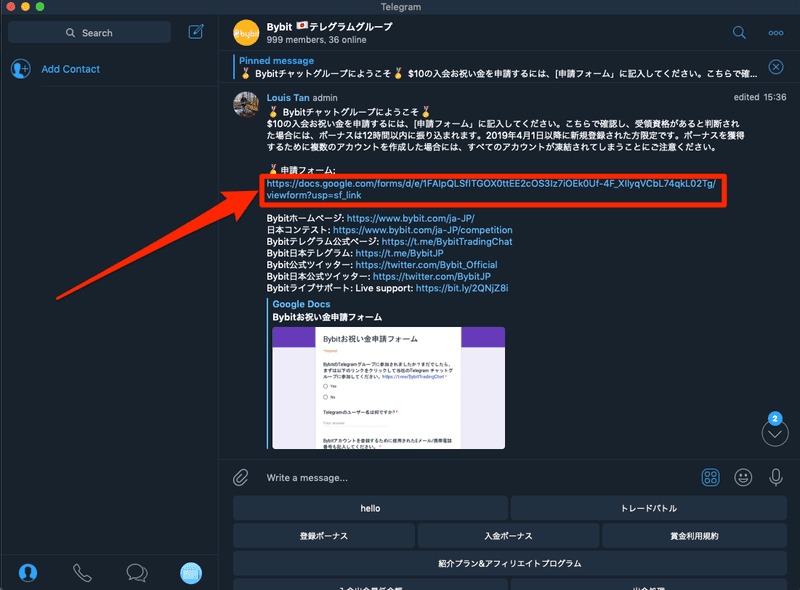
Task: Open the twitter.com/BybitJP link
Action: tap(432, 277)
